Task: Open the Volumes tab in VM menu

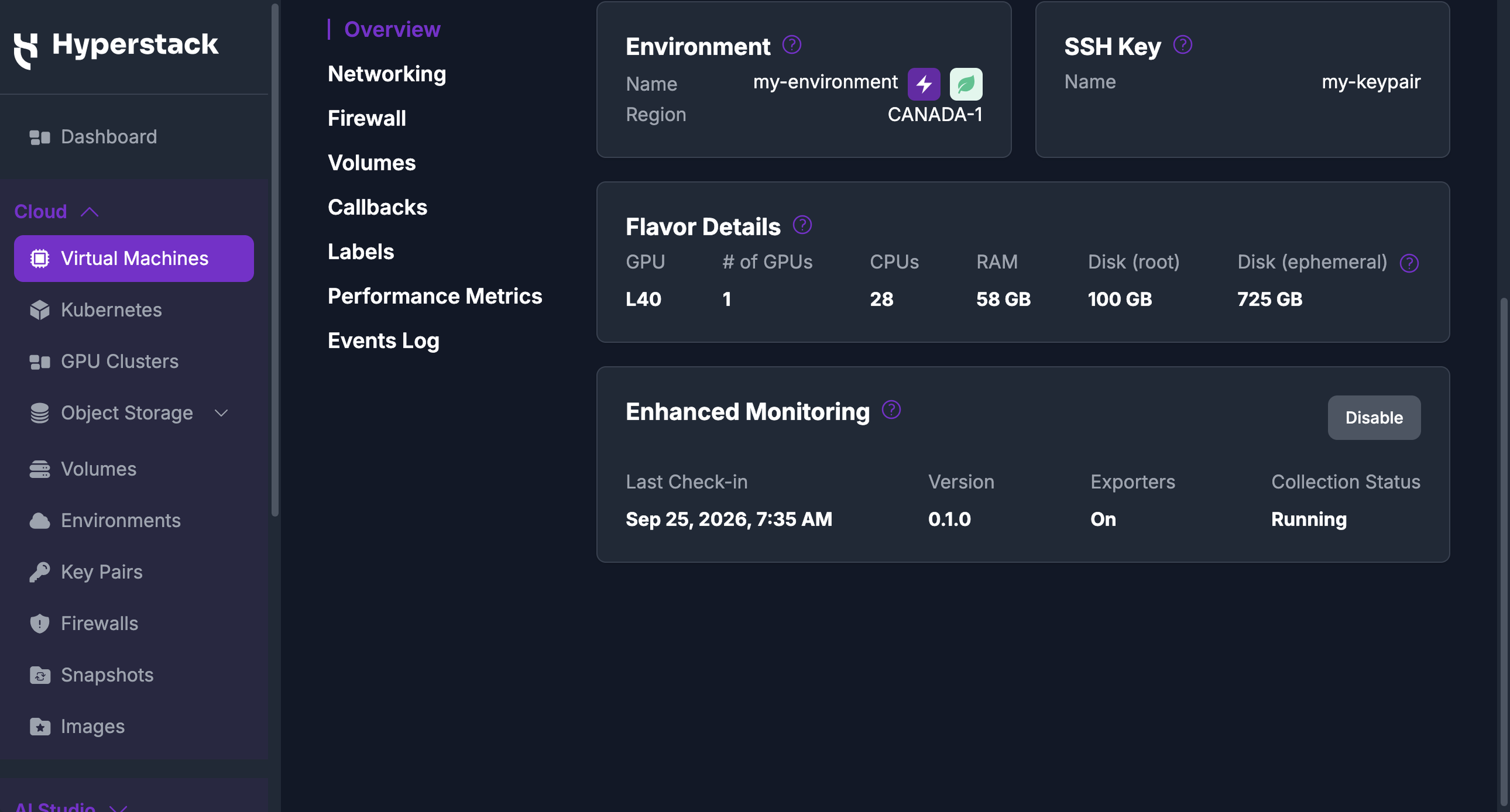Action: point(372,163)
